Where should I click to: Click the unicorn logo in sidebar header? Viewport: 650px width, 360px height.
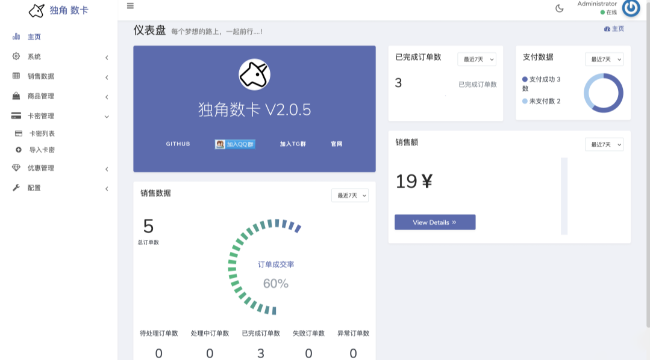[36, 10]
